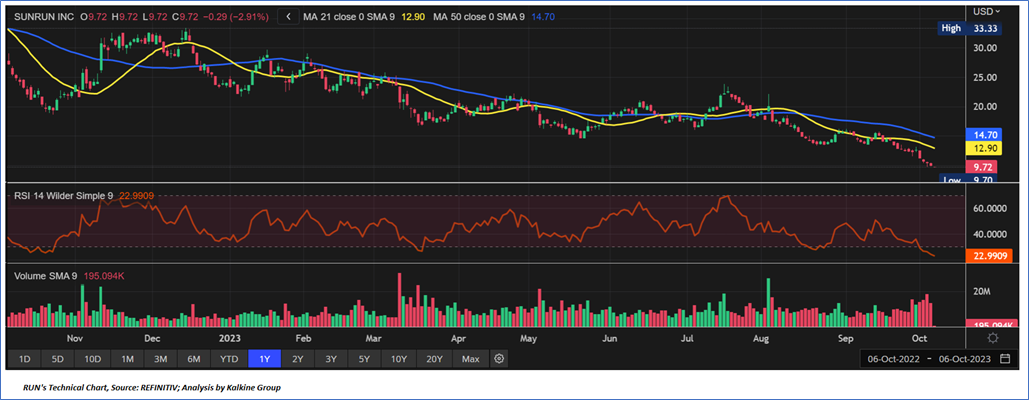Select the 5D time range
Viewport: 1029px width, 400px height.
tap(58, 359)
